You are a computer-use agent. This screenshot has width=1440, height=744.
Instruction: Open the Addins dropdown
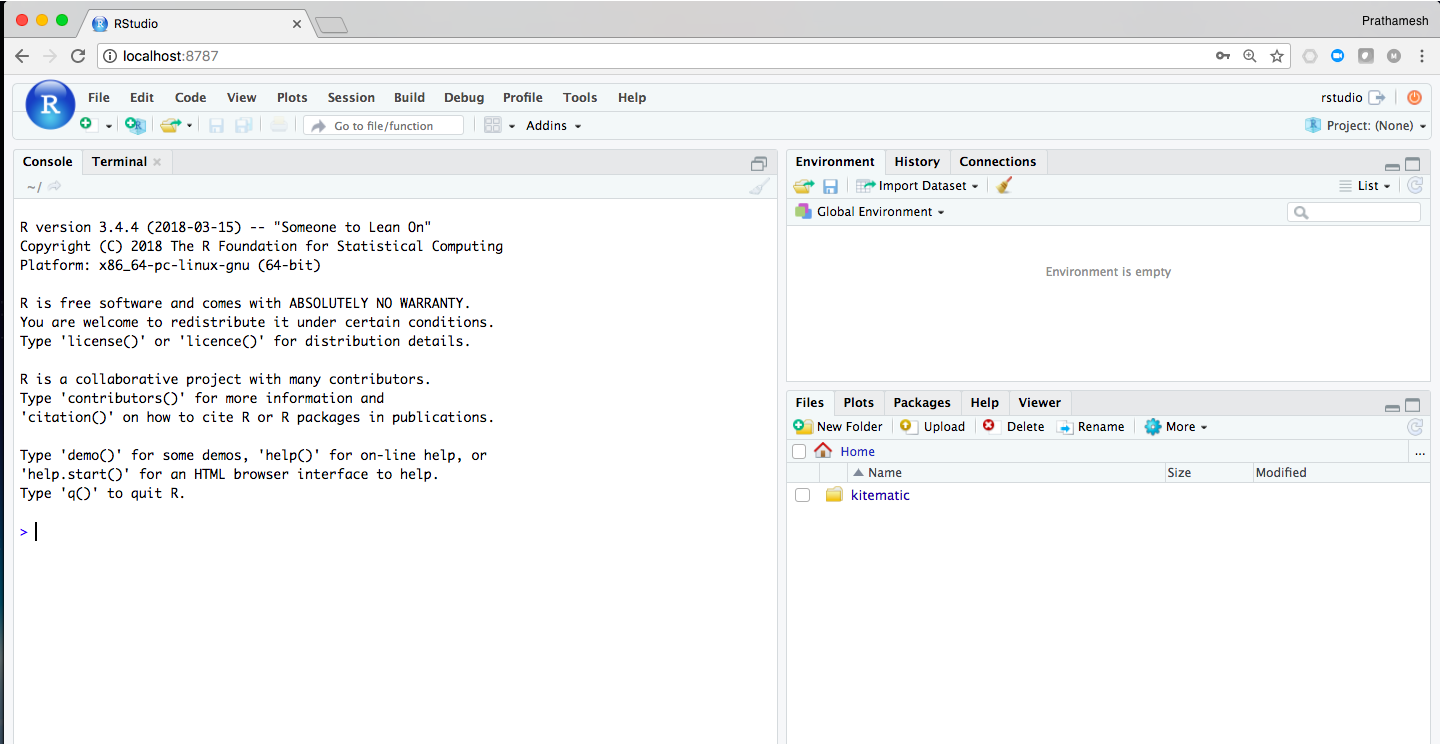coord(554,126)
